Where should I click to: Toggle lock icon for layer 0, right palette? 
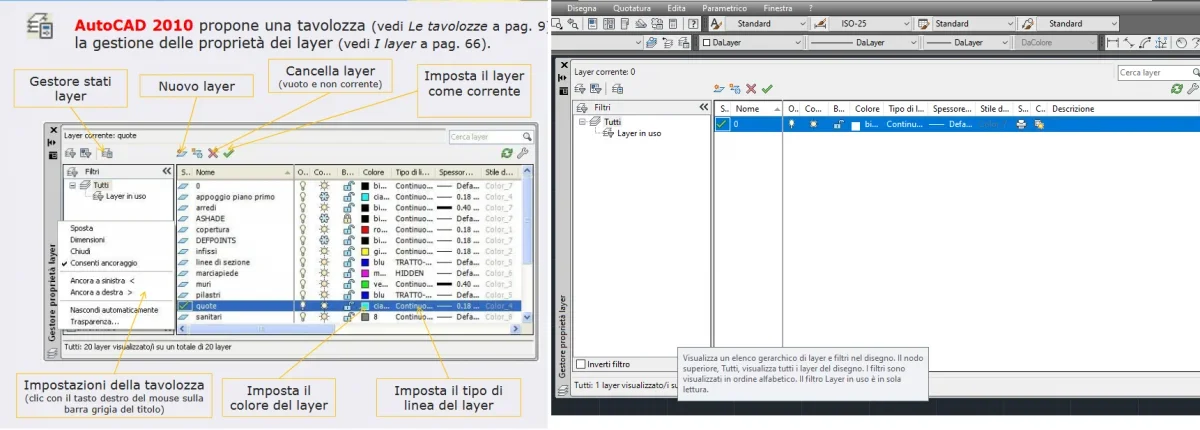click(x=838, y=124)
